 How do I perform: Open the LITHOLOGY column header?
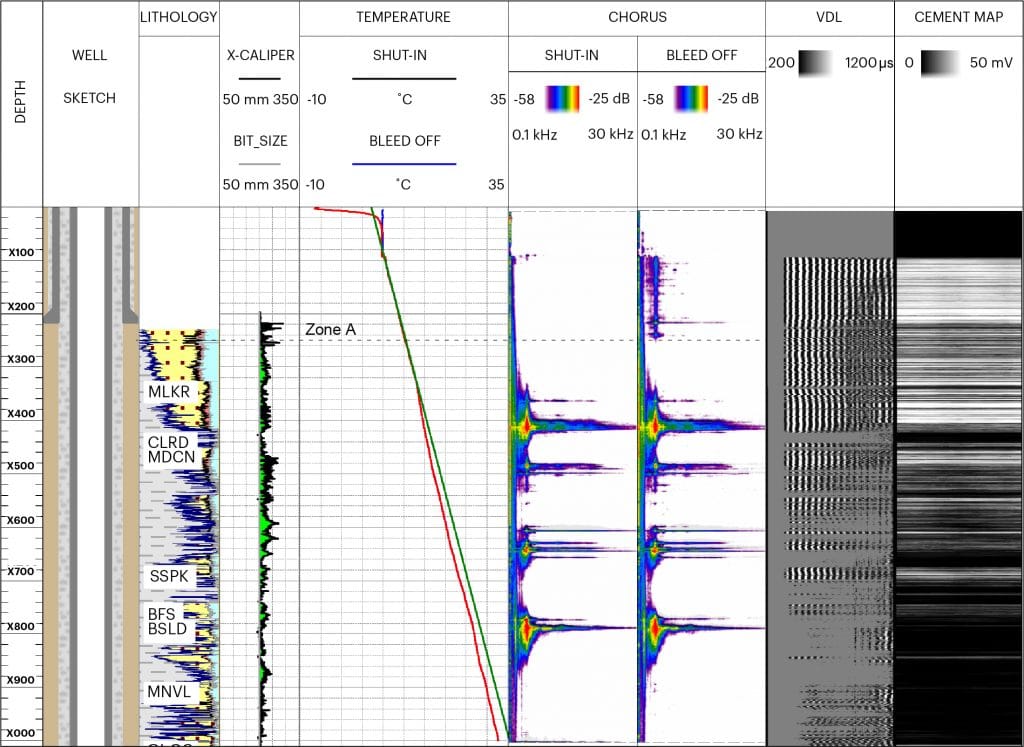click(x=179, y=17)
